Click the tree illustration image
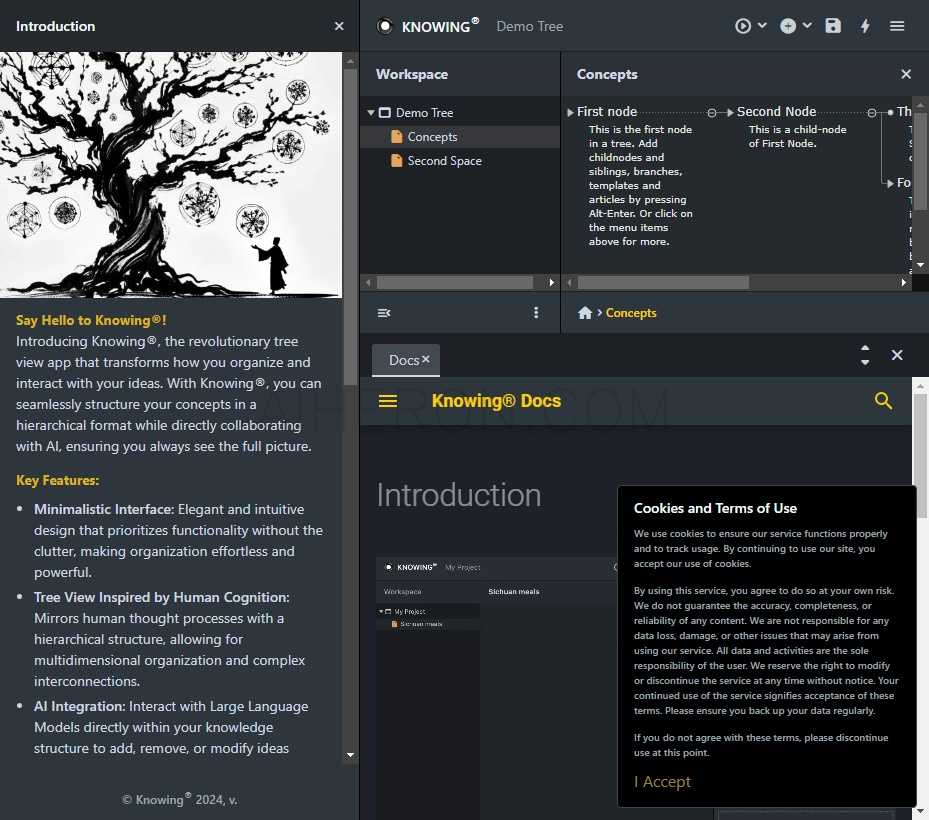This screenshot has width=929, height=820. (x=171, y=175)
